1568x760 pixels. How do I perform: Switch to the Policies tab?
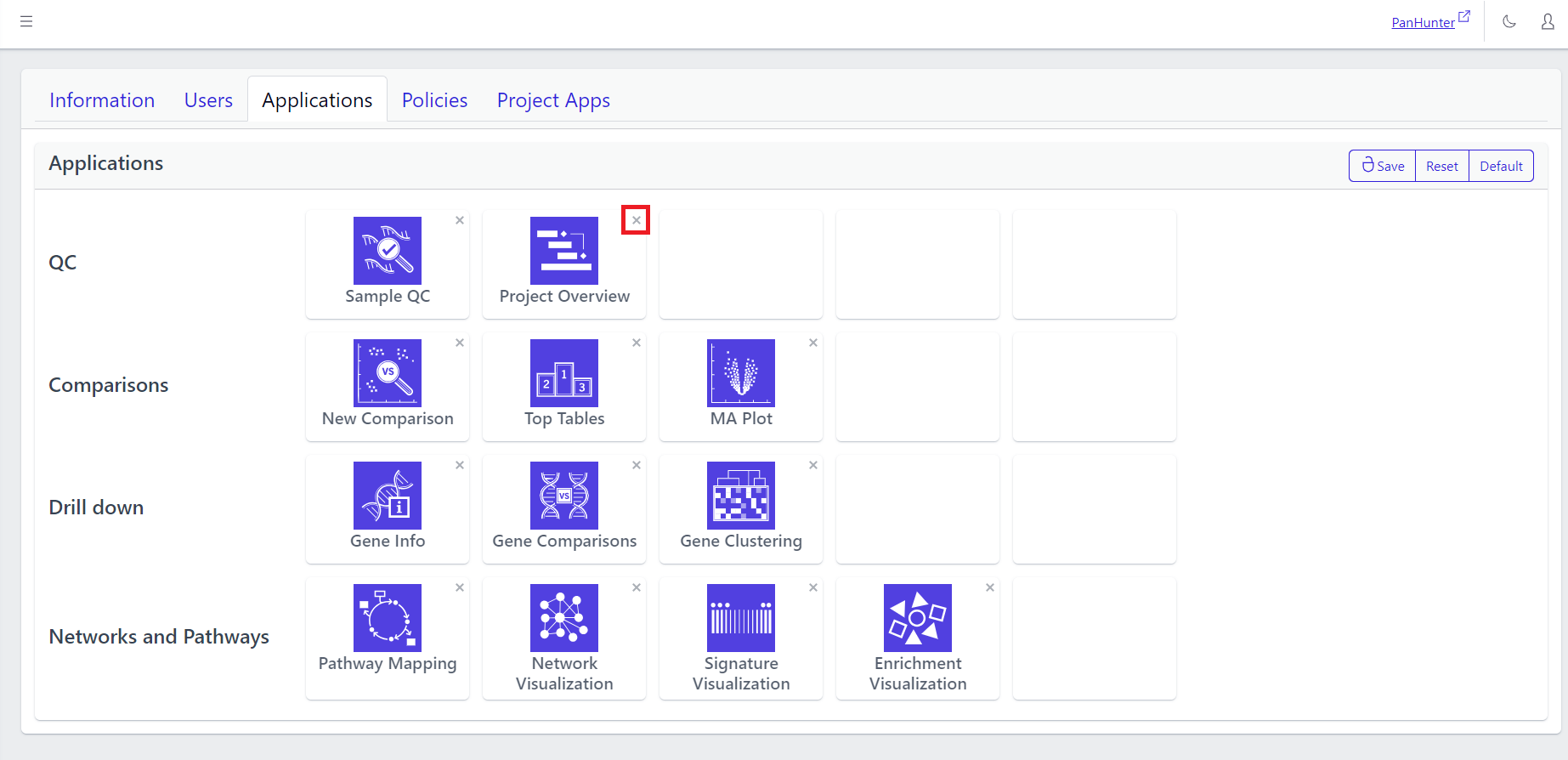(434, 100)
